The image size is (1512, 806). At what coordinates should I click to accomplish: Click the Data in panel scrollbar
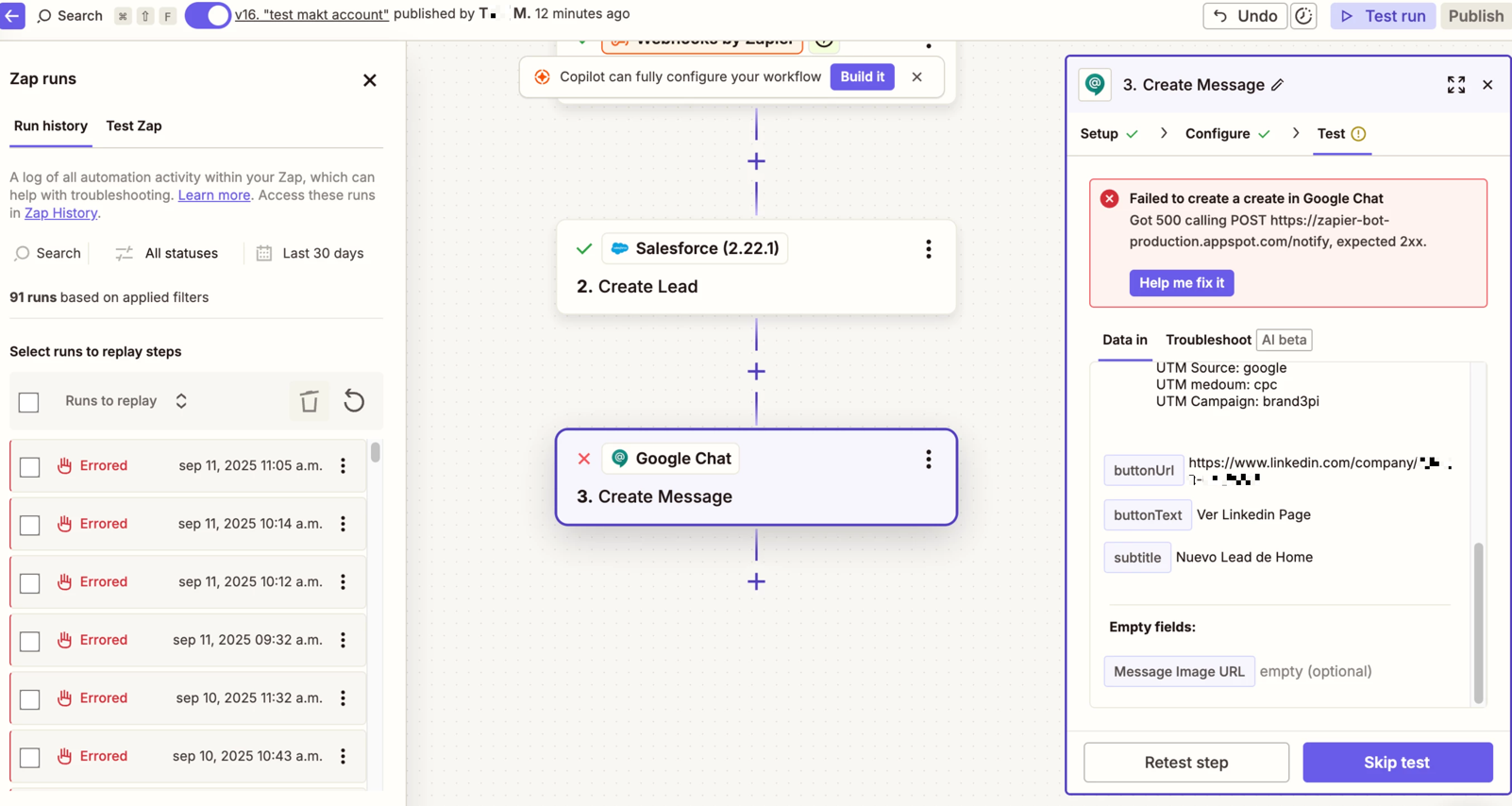coord(1478,621)
